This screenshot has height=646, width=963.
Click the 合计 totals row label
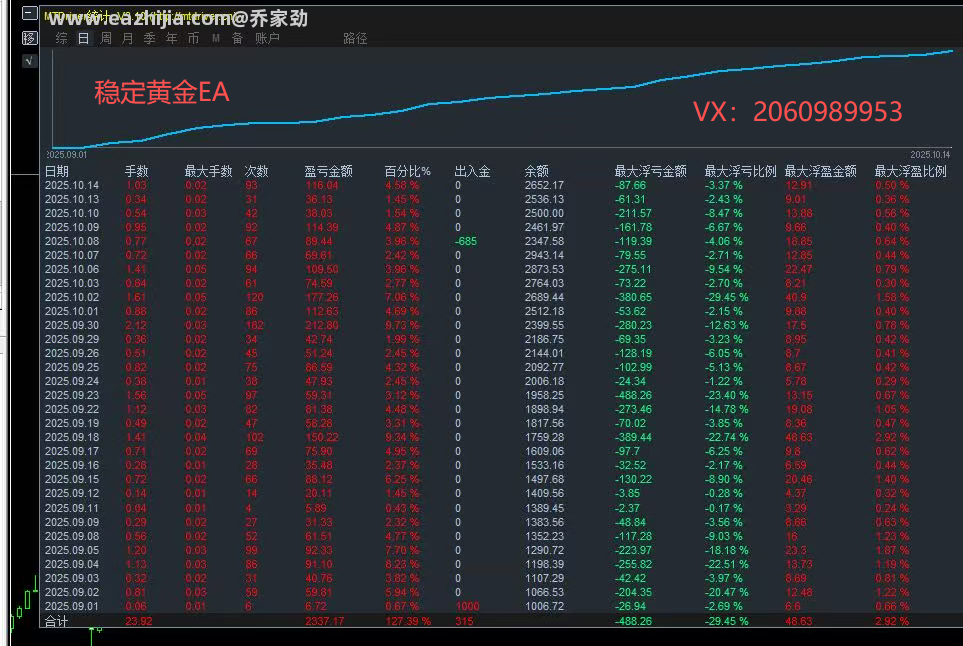point(57,621)
